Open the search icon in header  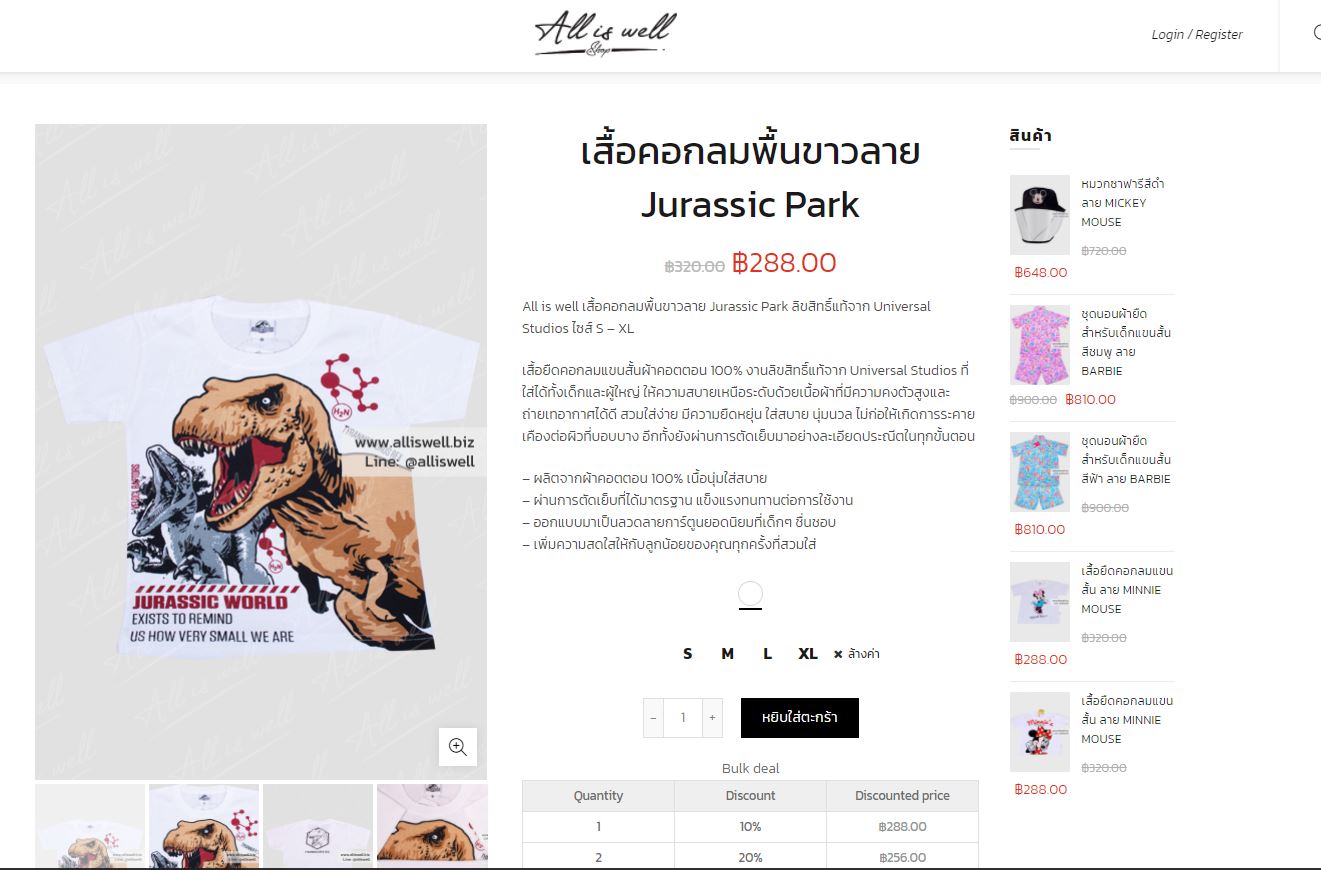click(1316, 33)
